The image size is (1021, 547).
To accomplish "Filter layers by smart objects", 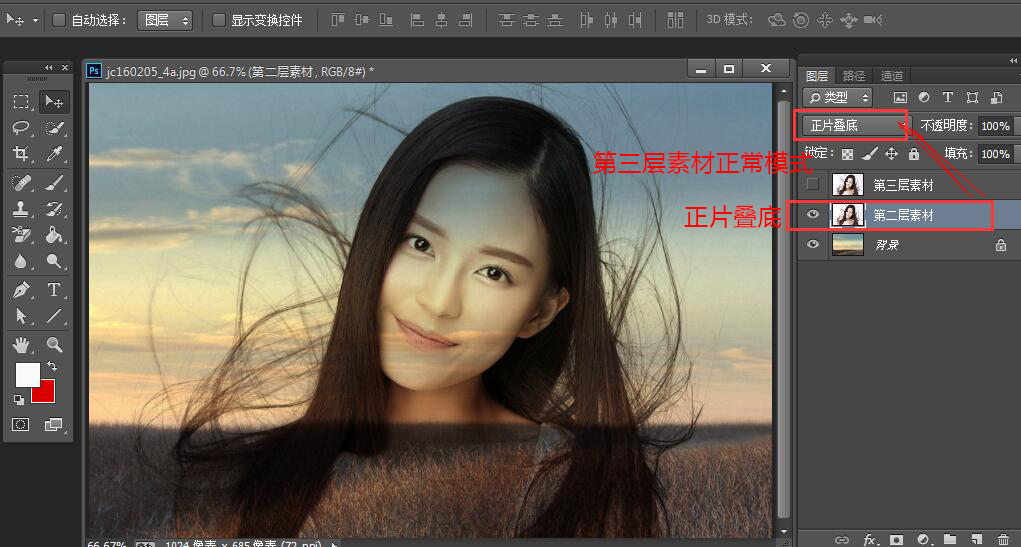I will click(996, 98).
